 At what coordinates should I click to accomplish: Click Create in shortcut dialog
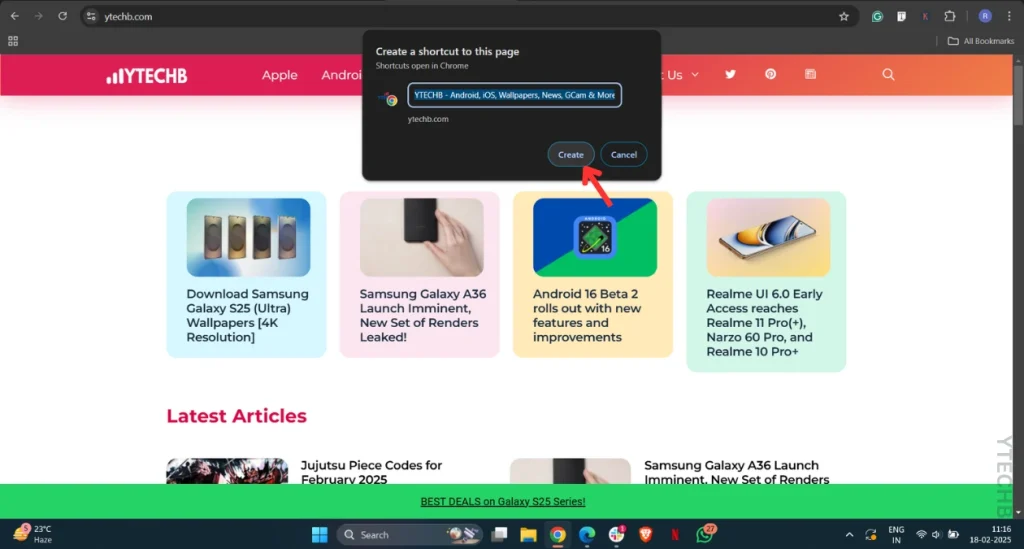[x=571, y=155]
